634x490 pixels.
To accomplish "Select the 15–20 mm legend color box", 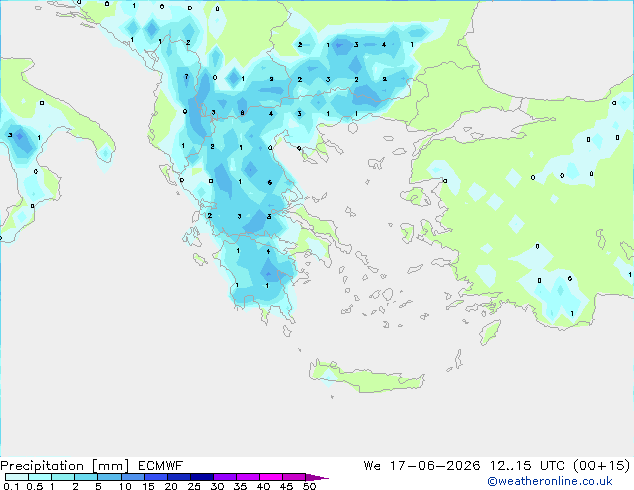I will [156, 477].
